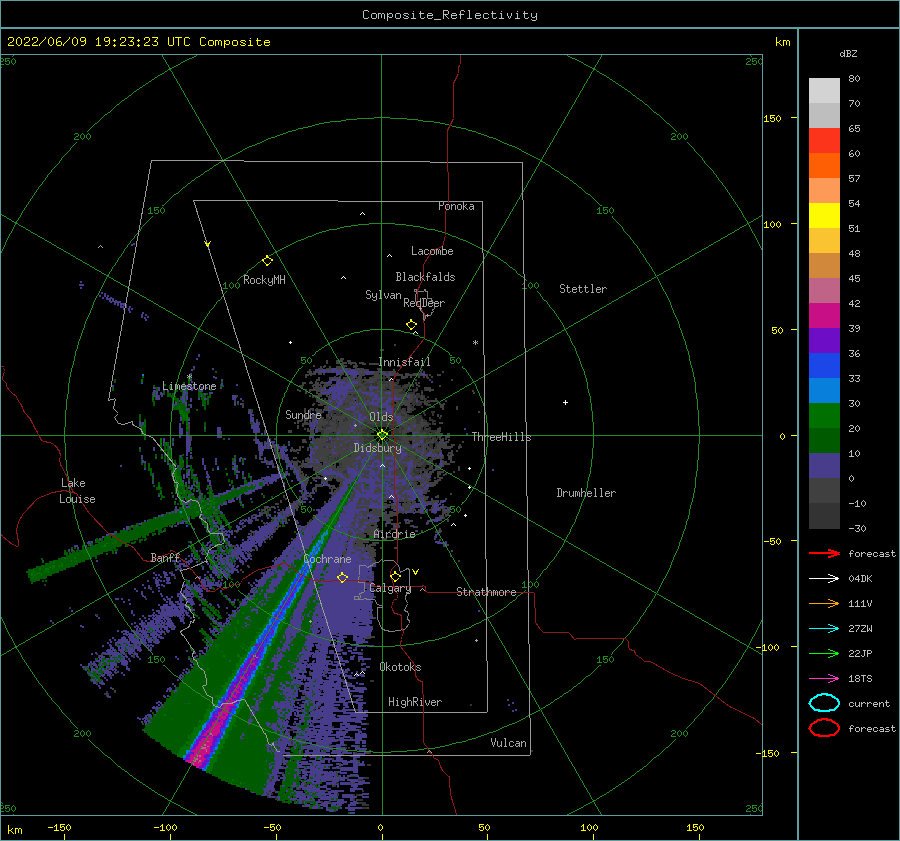
Task: Click the yellow 51-54 dBZ swatch
Action: (824, 215)
